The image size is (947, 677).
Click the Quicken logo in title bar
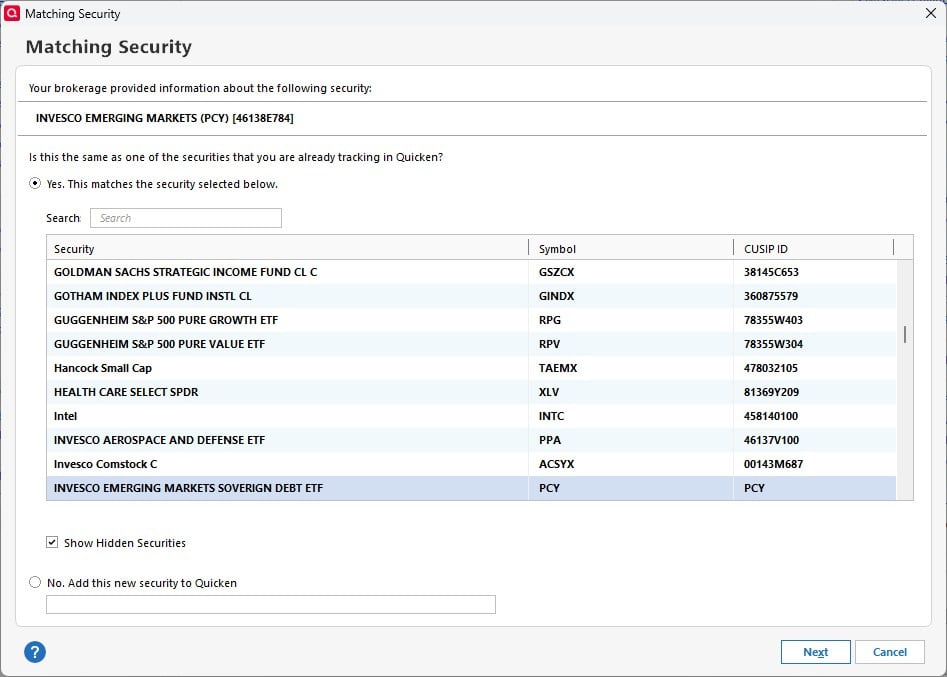pos(13,14)
